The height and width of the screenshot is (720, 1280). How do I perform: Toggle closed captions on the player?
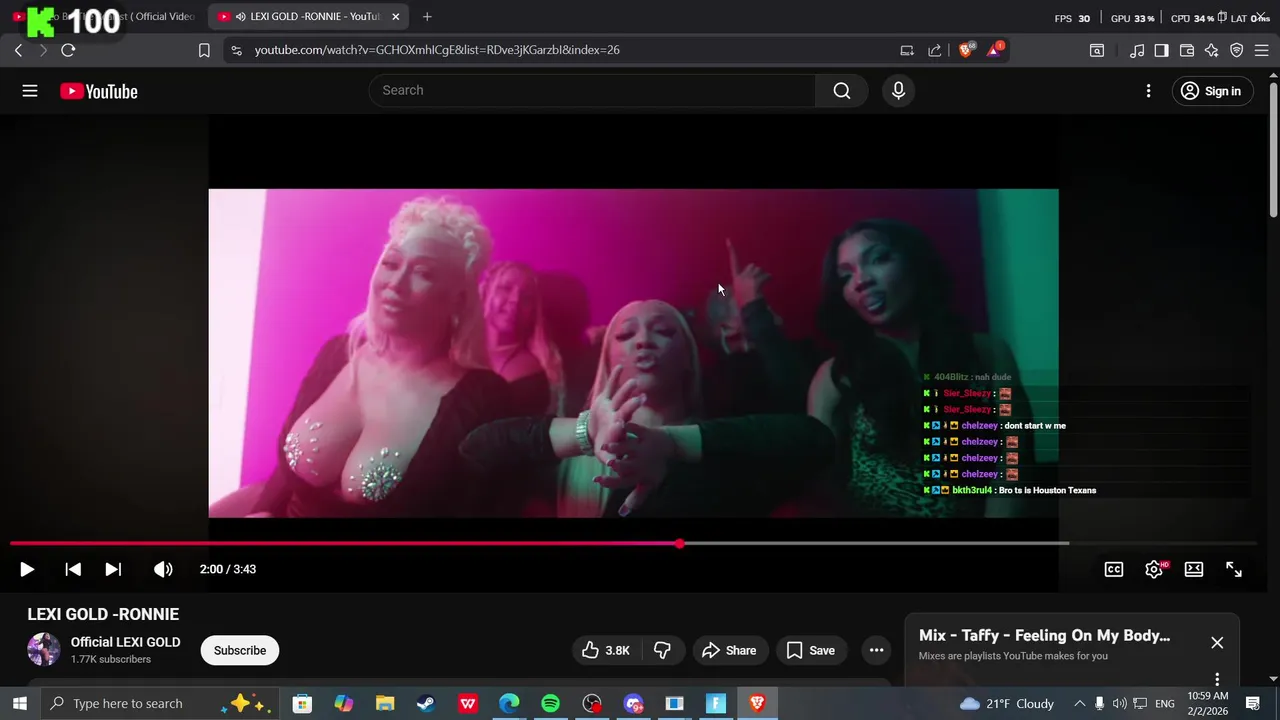click(1114, 569)
